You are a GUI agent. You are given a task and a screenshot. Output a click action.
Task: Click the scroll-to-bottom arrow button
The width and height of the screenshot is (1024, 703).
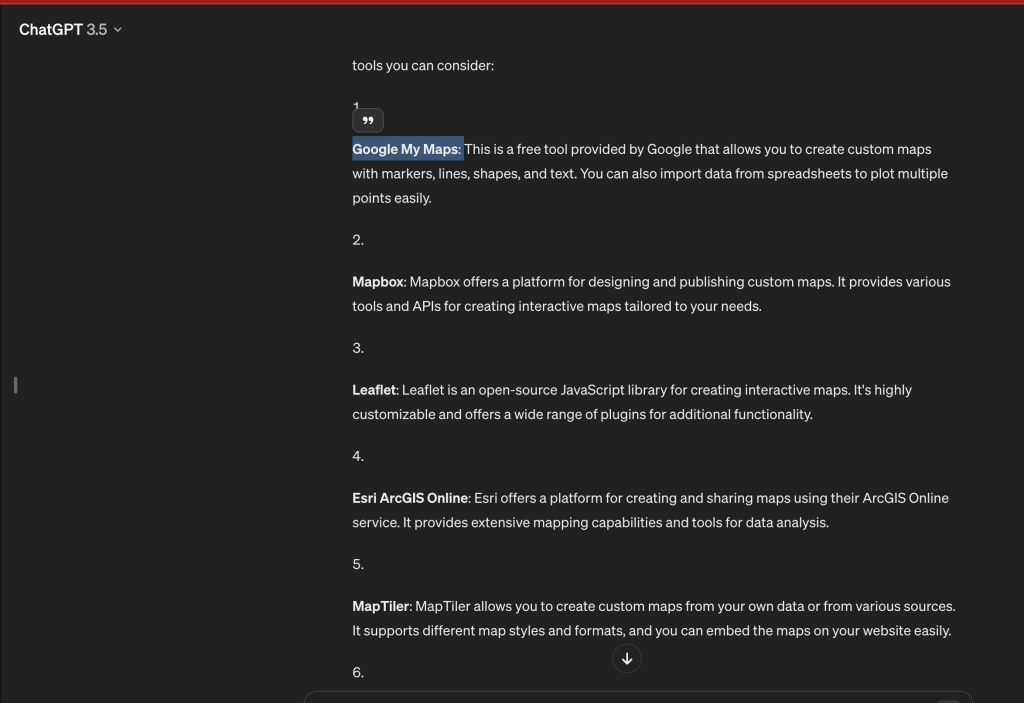click(x=627, y=659)
